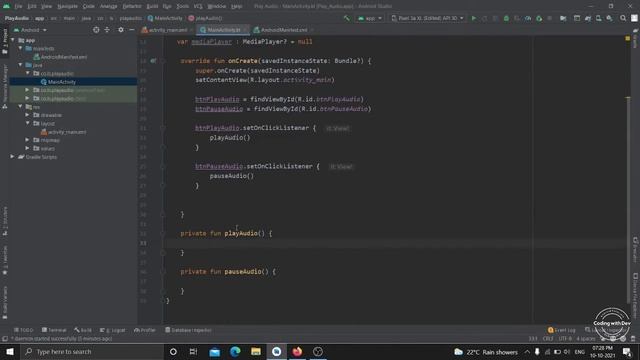Open the Pixel device selector dropdown
This screenshot has width=640, height=360.
pyautogui.click(x=427, y=18)
